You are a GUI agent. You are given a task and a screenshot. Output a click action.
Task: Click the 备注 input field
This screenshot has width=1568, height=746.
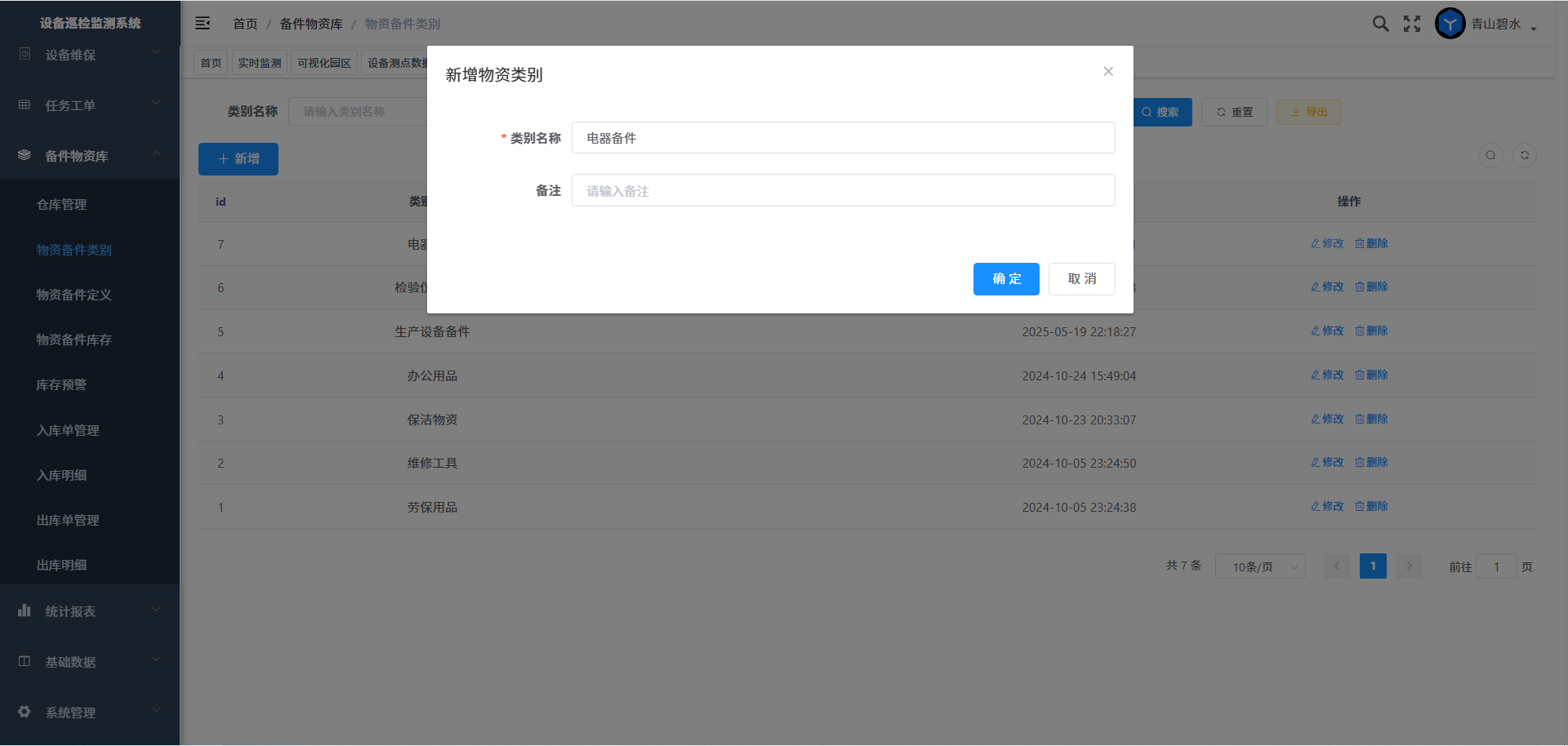click(843, 191)
